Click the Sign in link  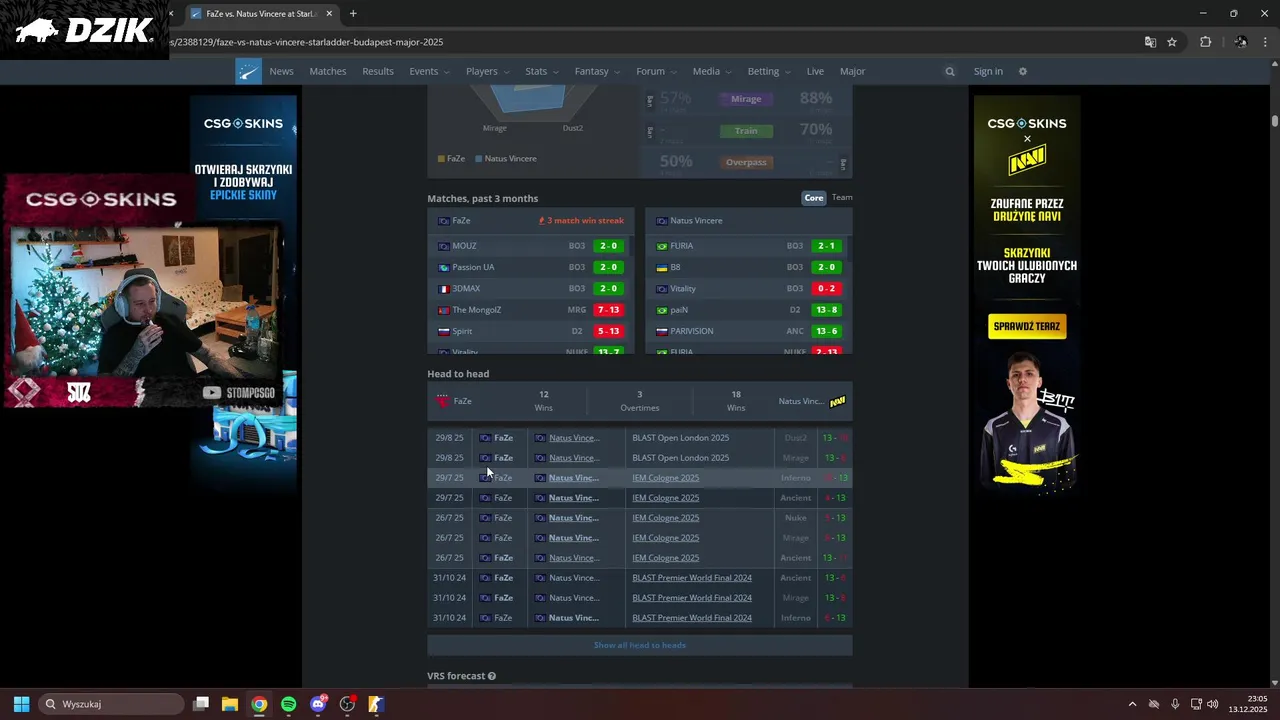point(988,71)
